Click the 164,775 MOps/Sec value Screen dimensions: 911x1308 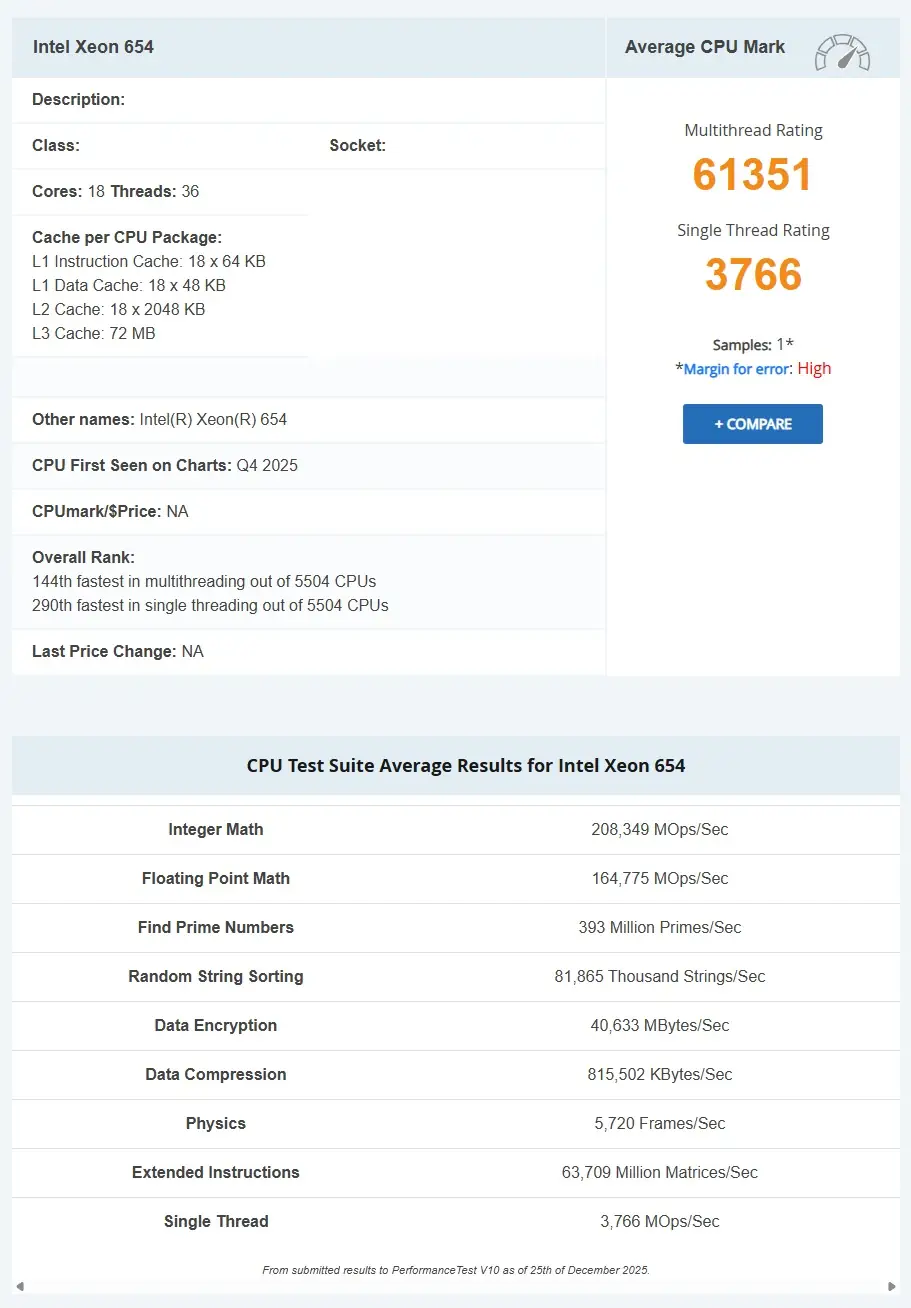pyautogui.click(x=660, y=879)
